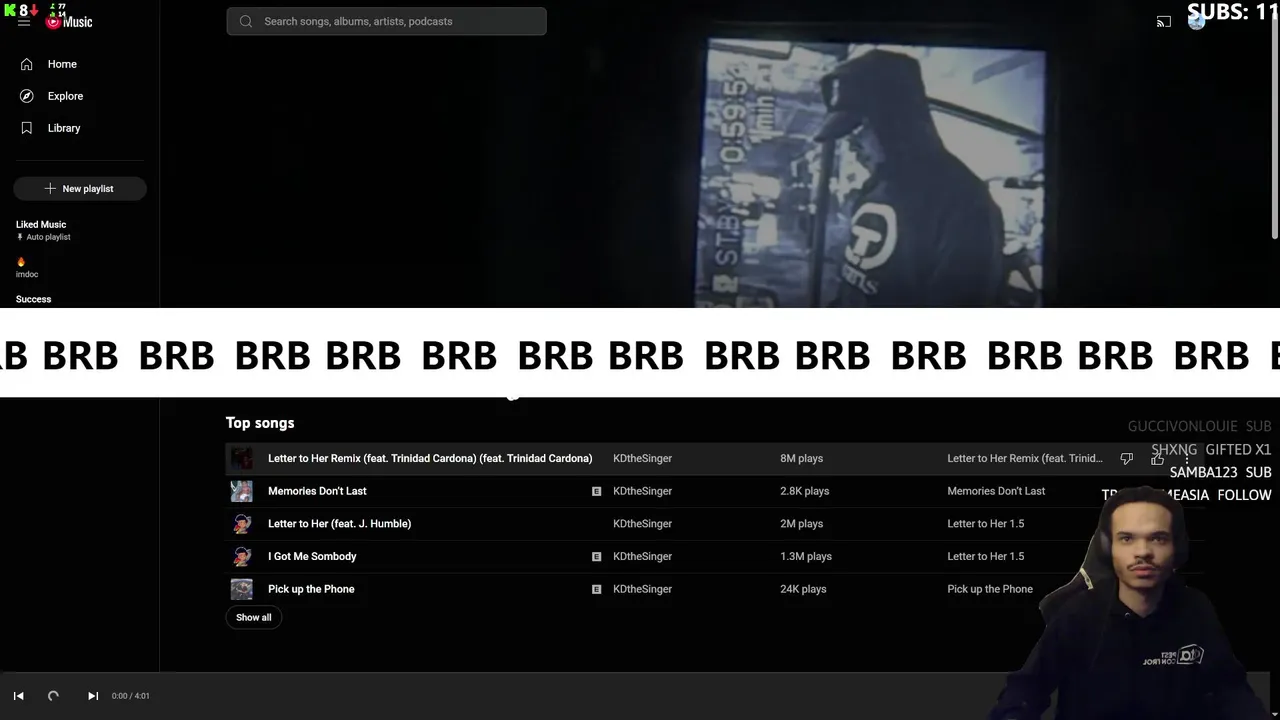Select song title Letter to Her Remix
Image resolution: width=1280 pixels, height=720 pixels.
430,458
